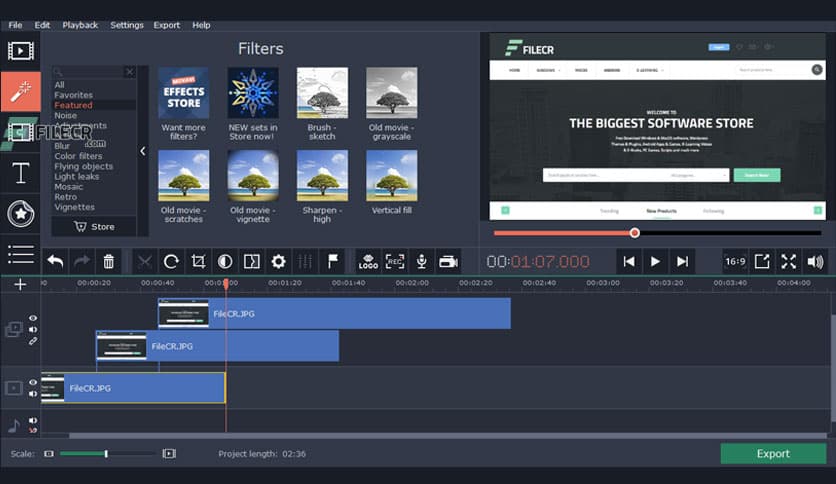Select the Sharpen - high filter
This screenshot has height=484, width=836.
tap(322, 175)
